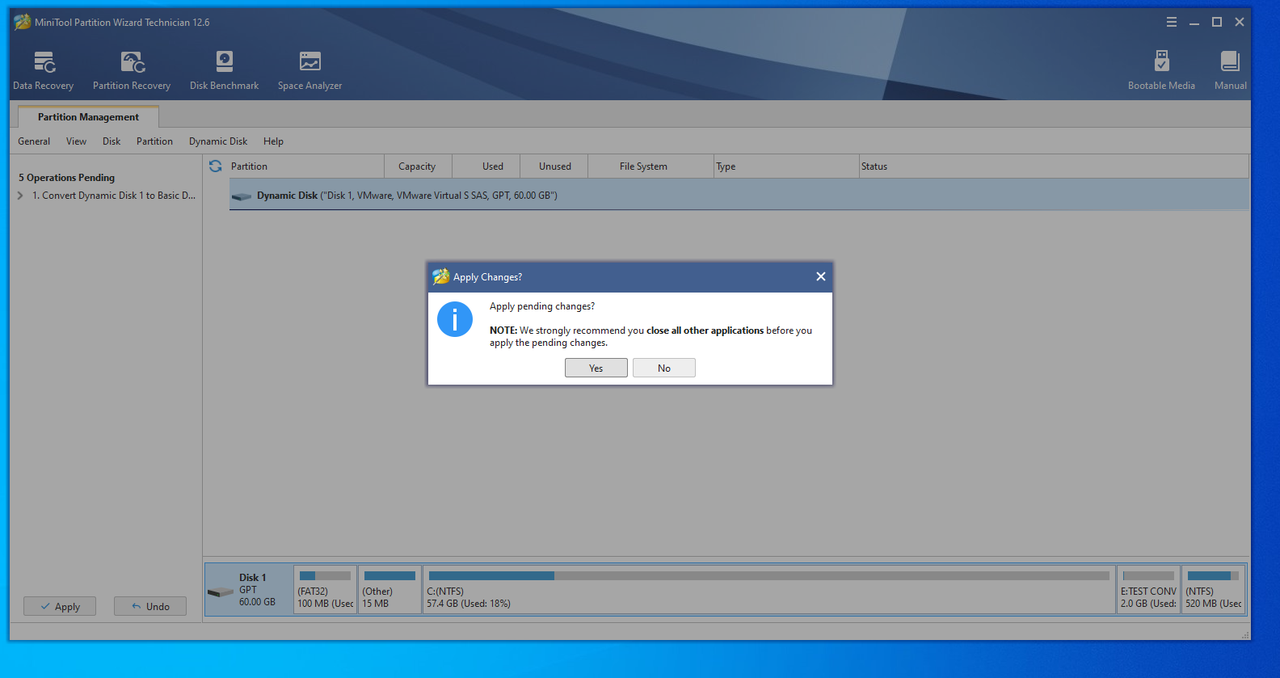This screenshot has height=678, width=1280.
Task: Click the Undo button
Action: tap(150, 606)
